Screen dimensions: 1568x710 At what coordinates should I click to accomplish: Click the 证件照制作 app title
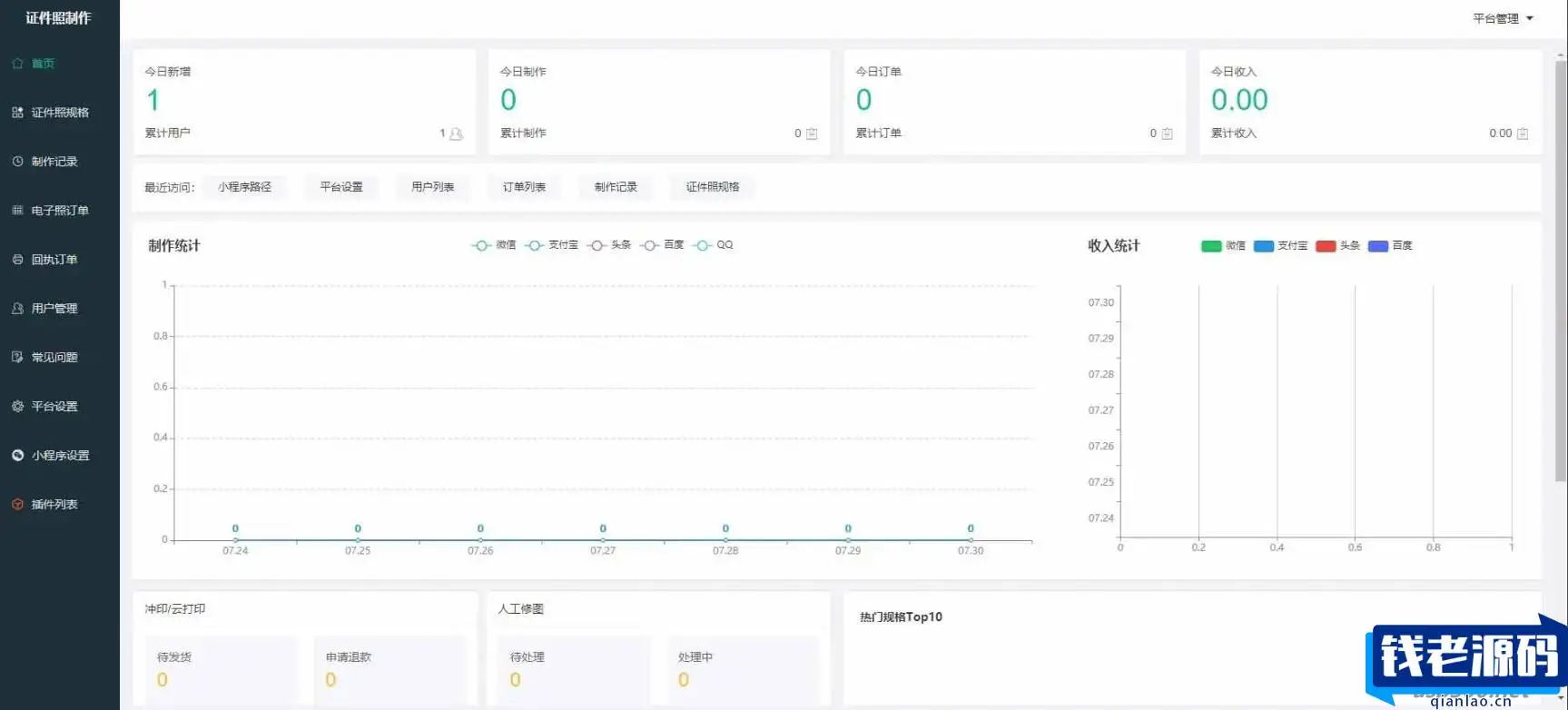[59, 18]
